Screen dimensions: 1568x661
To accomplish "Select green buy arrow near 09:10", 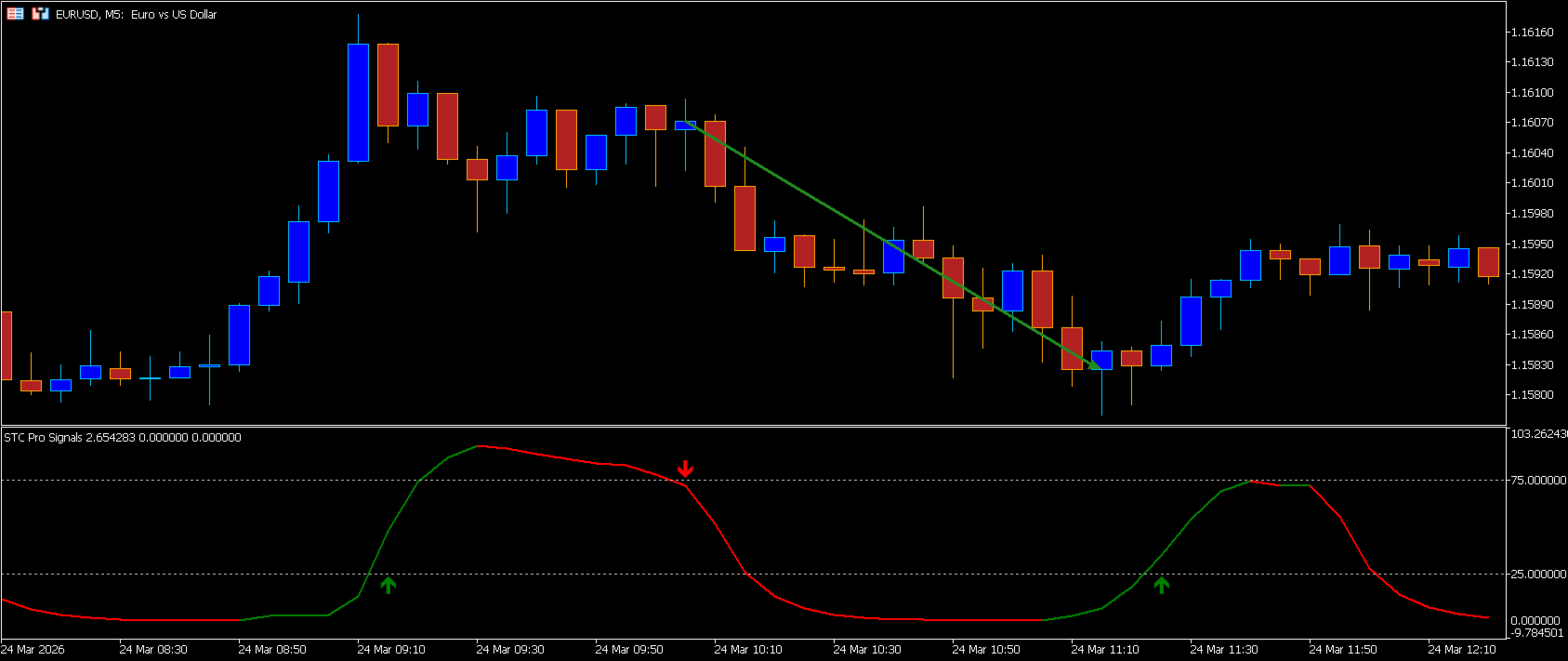I will pyautogui.click(x=389, y=585).
